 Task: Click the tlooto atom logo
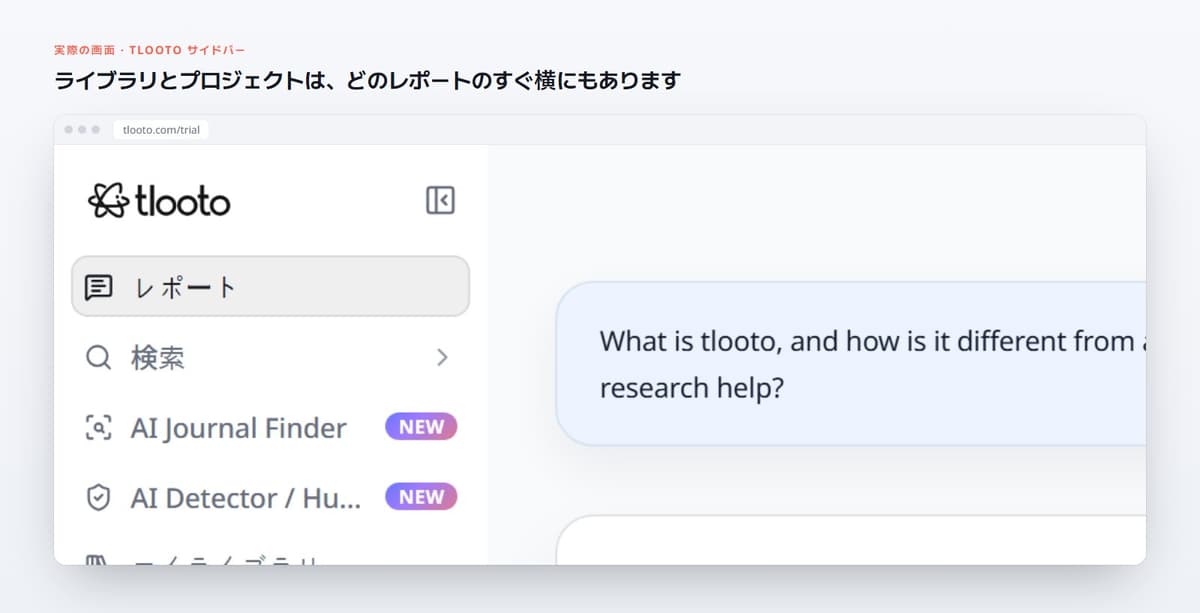(108, 201)
